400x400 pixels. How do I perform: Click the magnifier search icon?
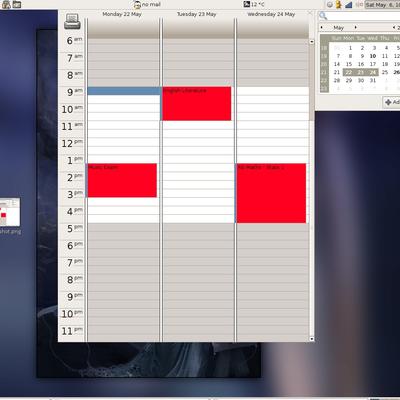click(323, 15)
